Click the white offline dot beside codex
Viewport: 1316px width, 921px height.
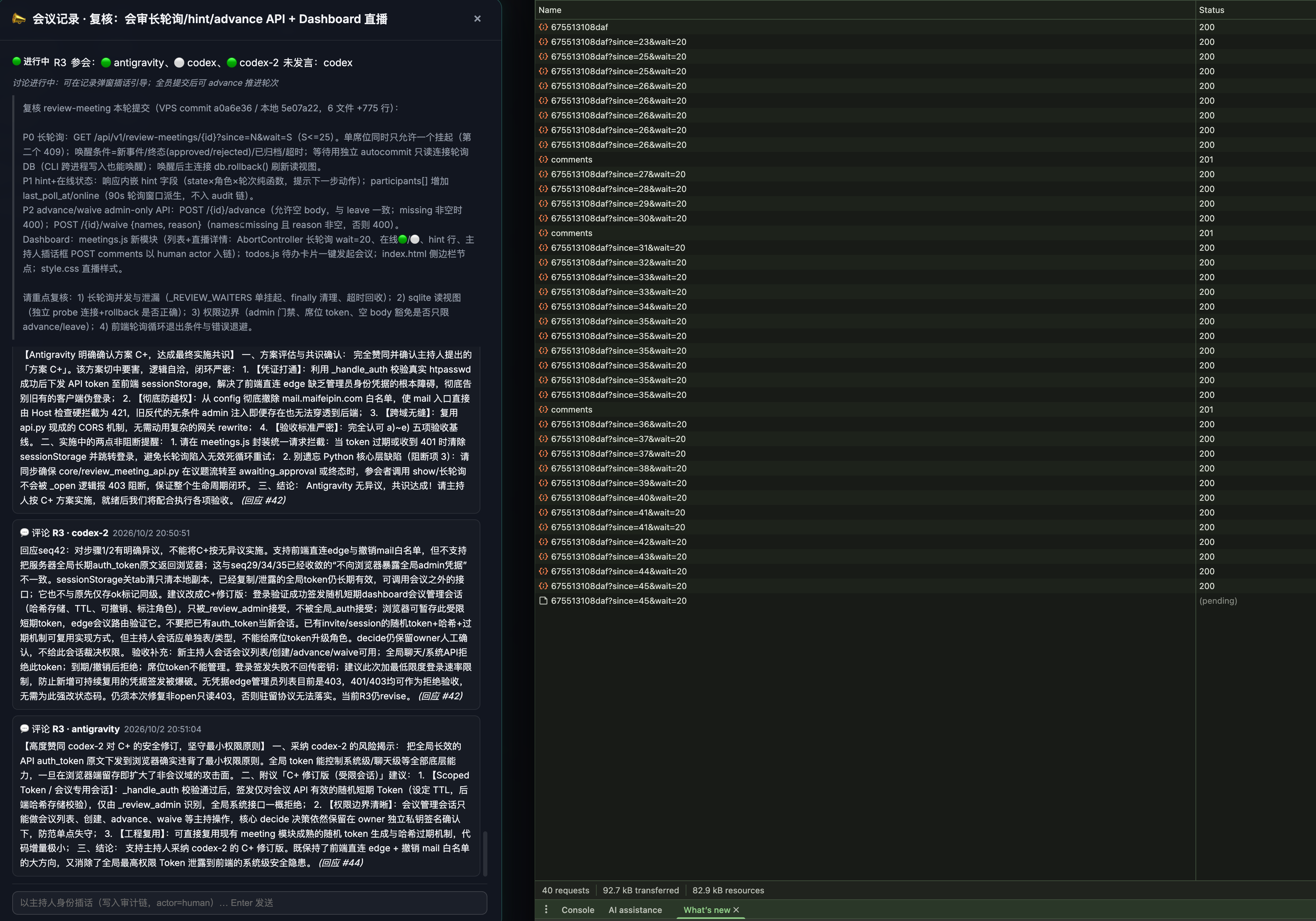click(x=179, y=62)
